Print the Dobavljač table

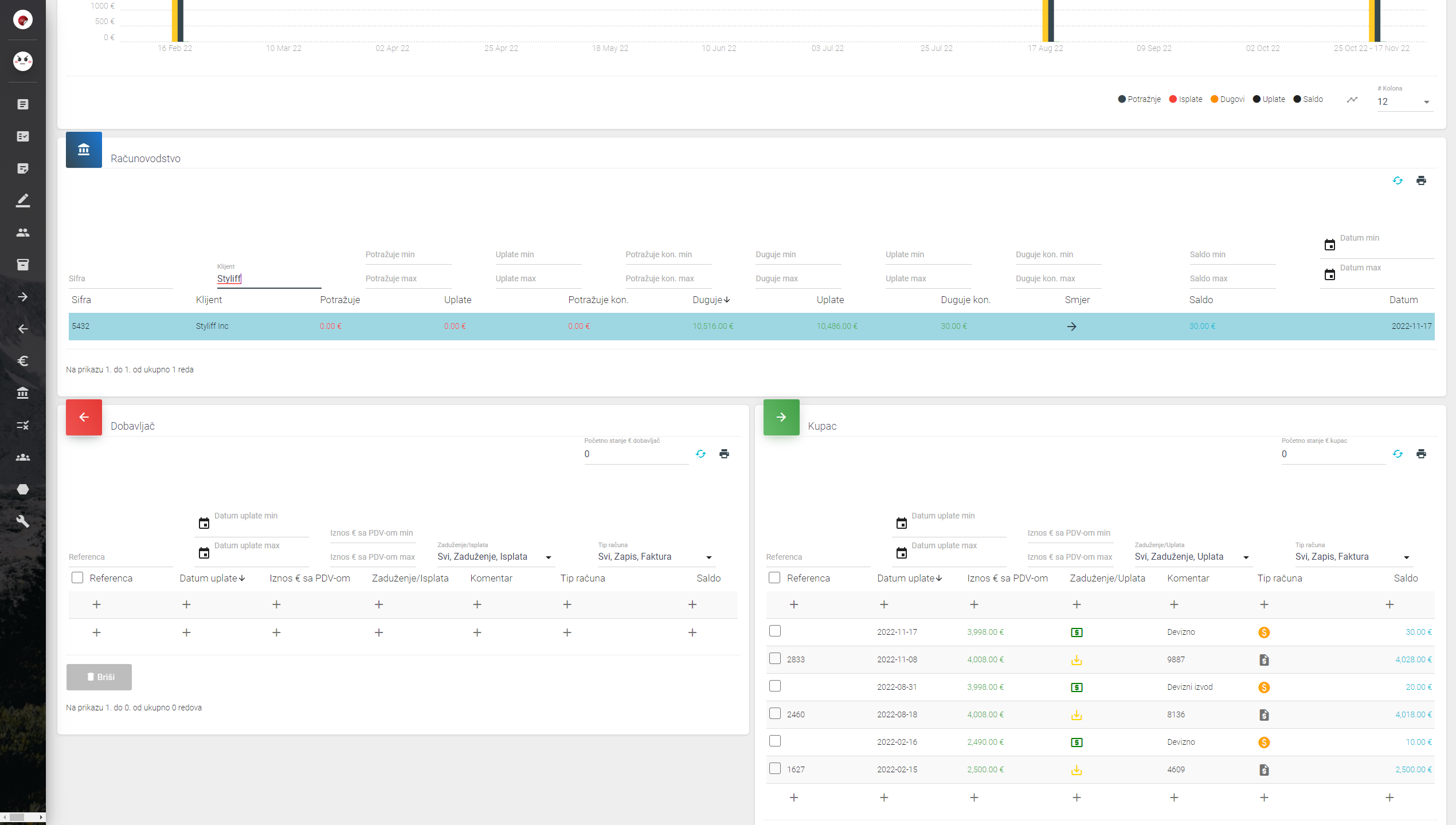(724, 454)
